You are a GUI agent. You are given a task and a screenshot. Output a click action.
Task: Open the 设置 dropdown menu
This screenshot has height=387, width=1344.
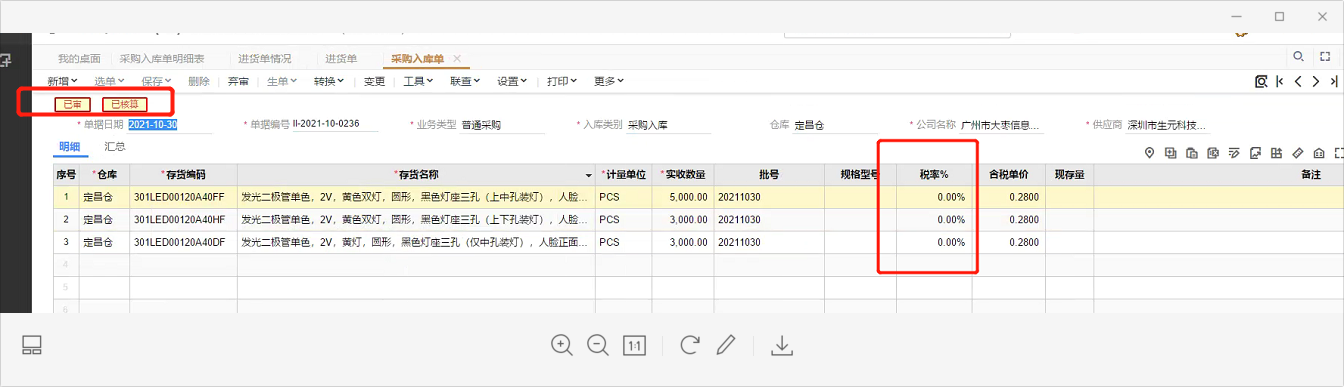pyautogui.click(x=513, y=81)
